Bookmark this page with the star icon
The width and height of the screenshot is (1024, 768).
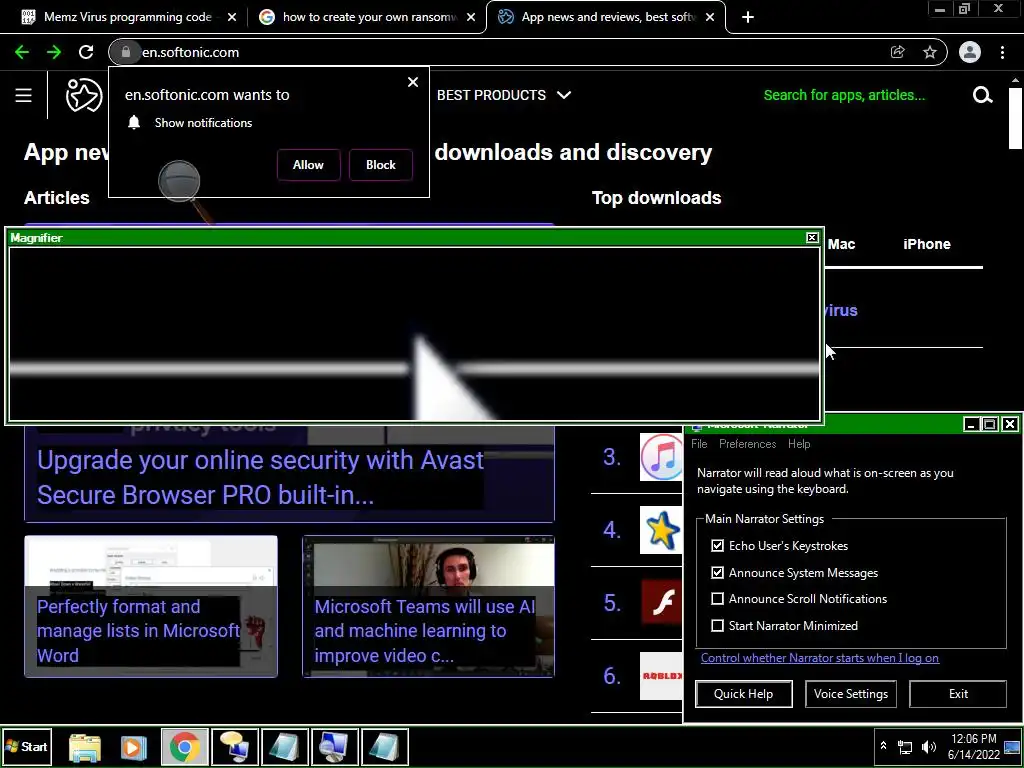click(930, 52)
